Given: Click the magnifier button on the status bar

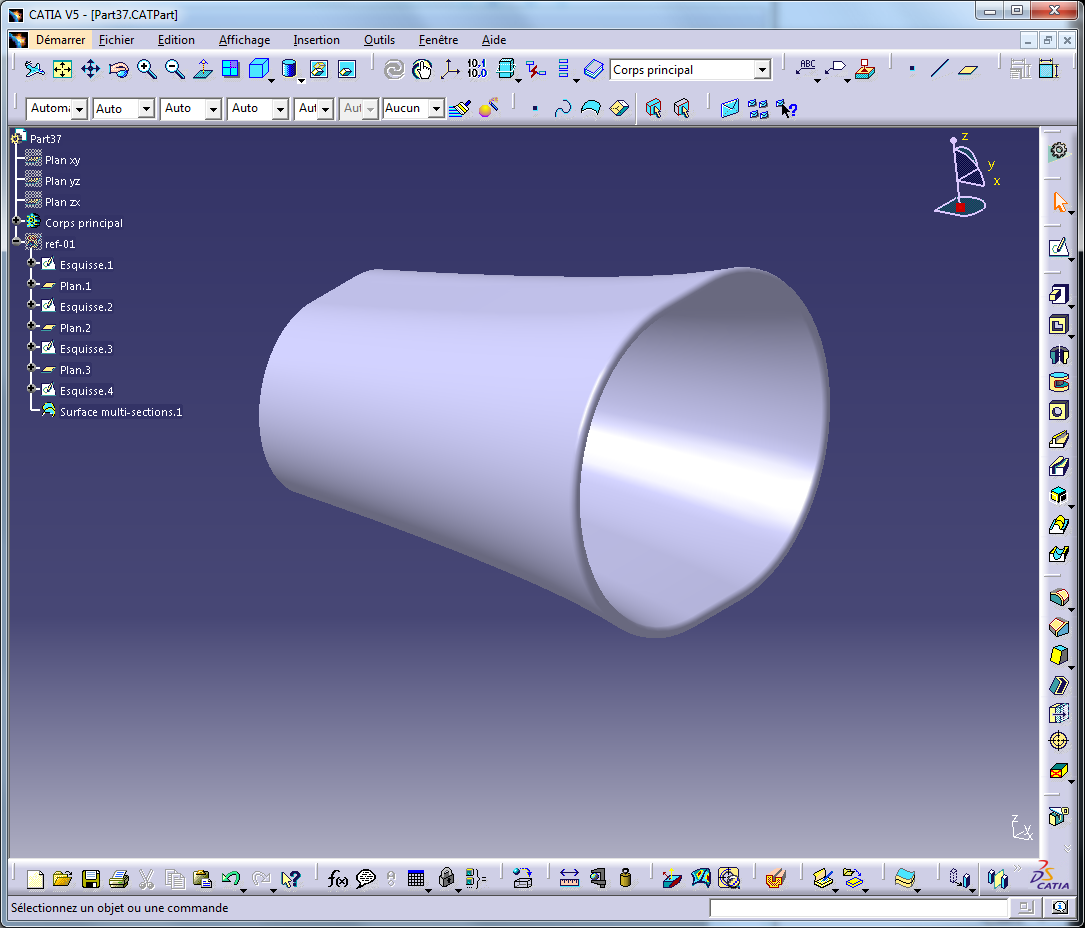Looking at the screenshot, I should coord(1060,908).
